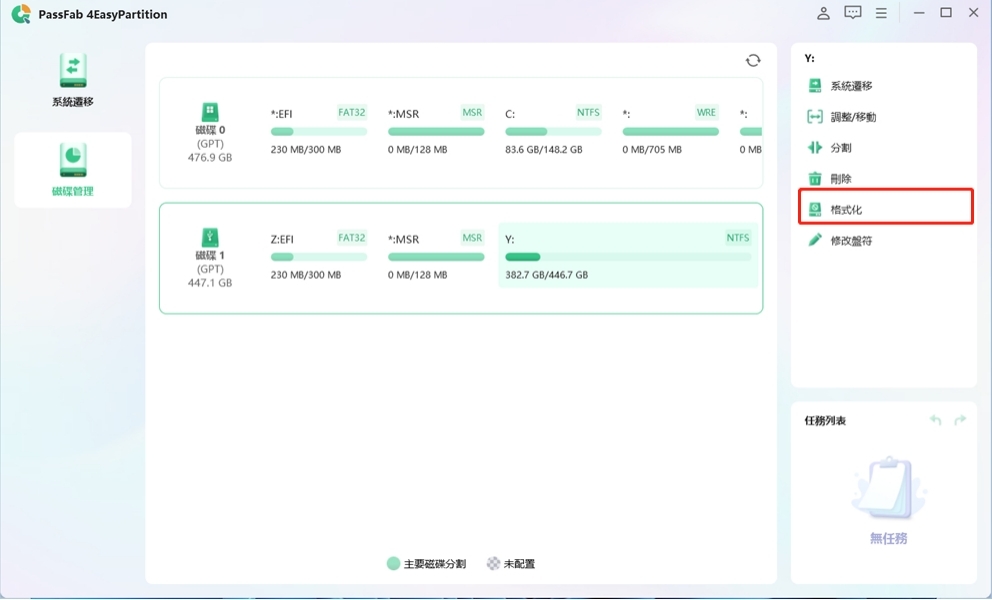Open the user account icon
The height and width of the screenshot is (600, 992).
click(x=823, y=14)
